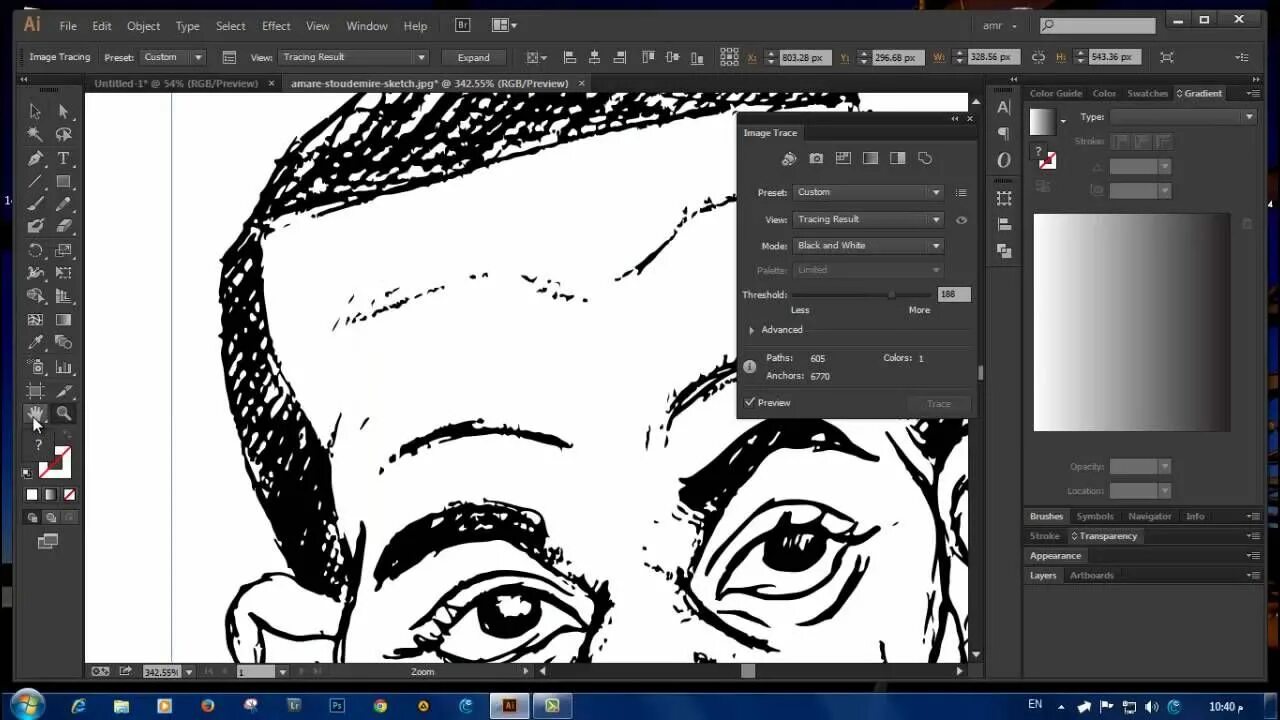Viewport: 1280px width, 720px height.
Task: Click the Image Tracing label in control bar
Action: 60,57
